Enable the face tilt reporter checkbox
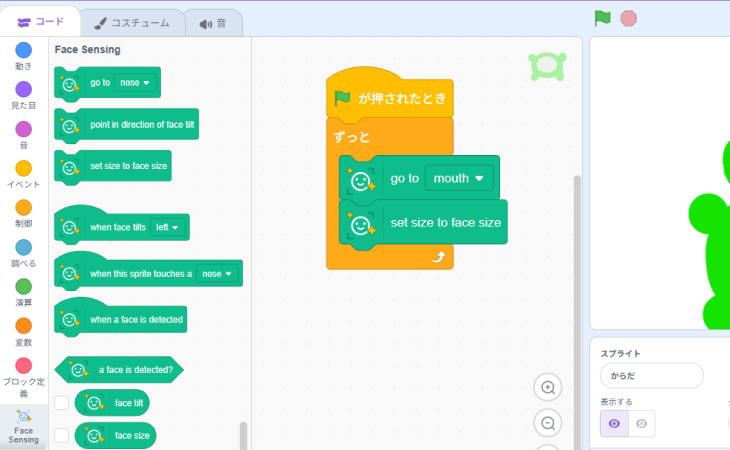730x450 pixels. point(62,403)
